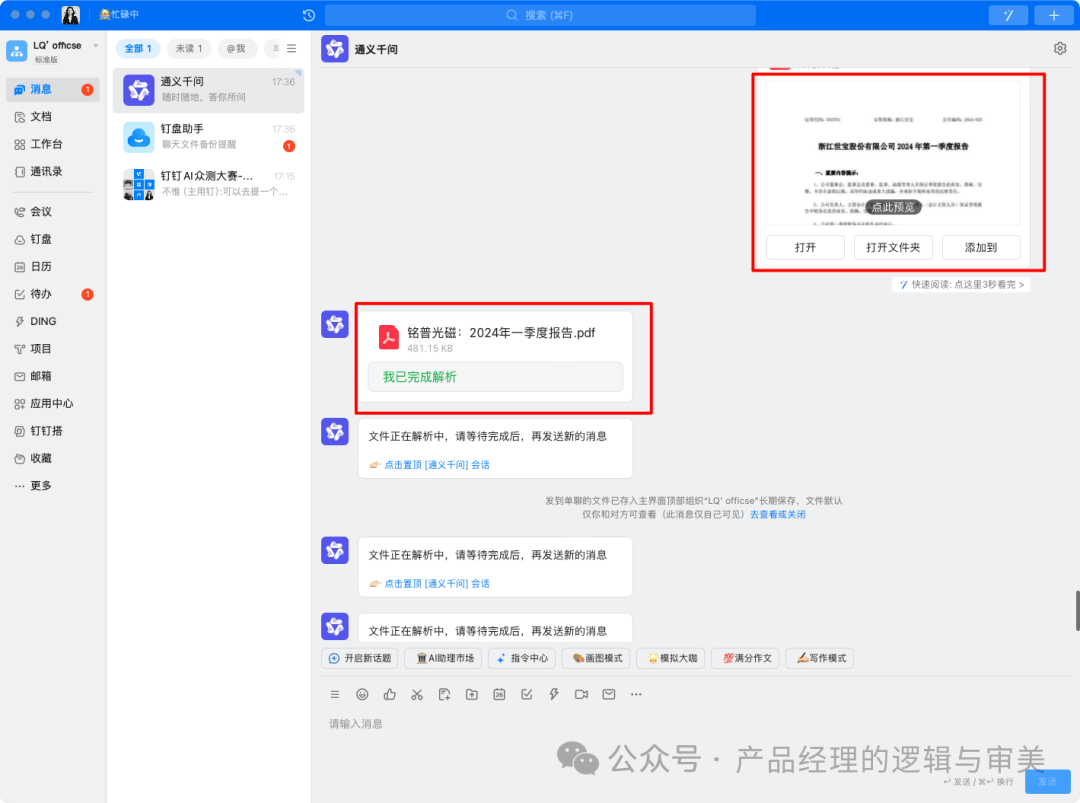This screenshot has width=1080, height=803.
Task: Click the chat scrollbar thumb
Action: point(1077,610)
